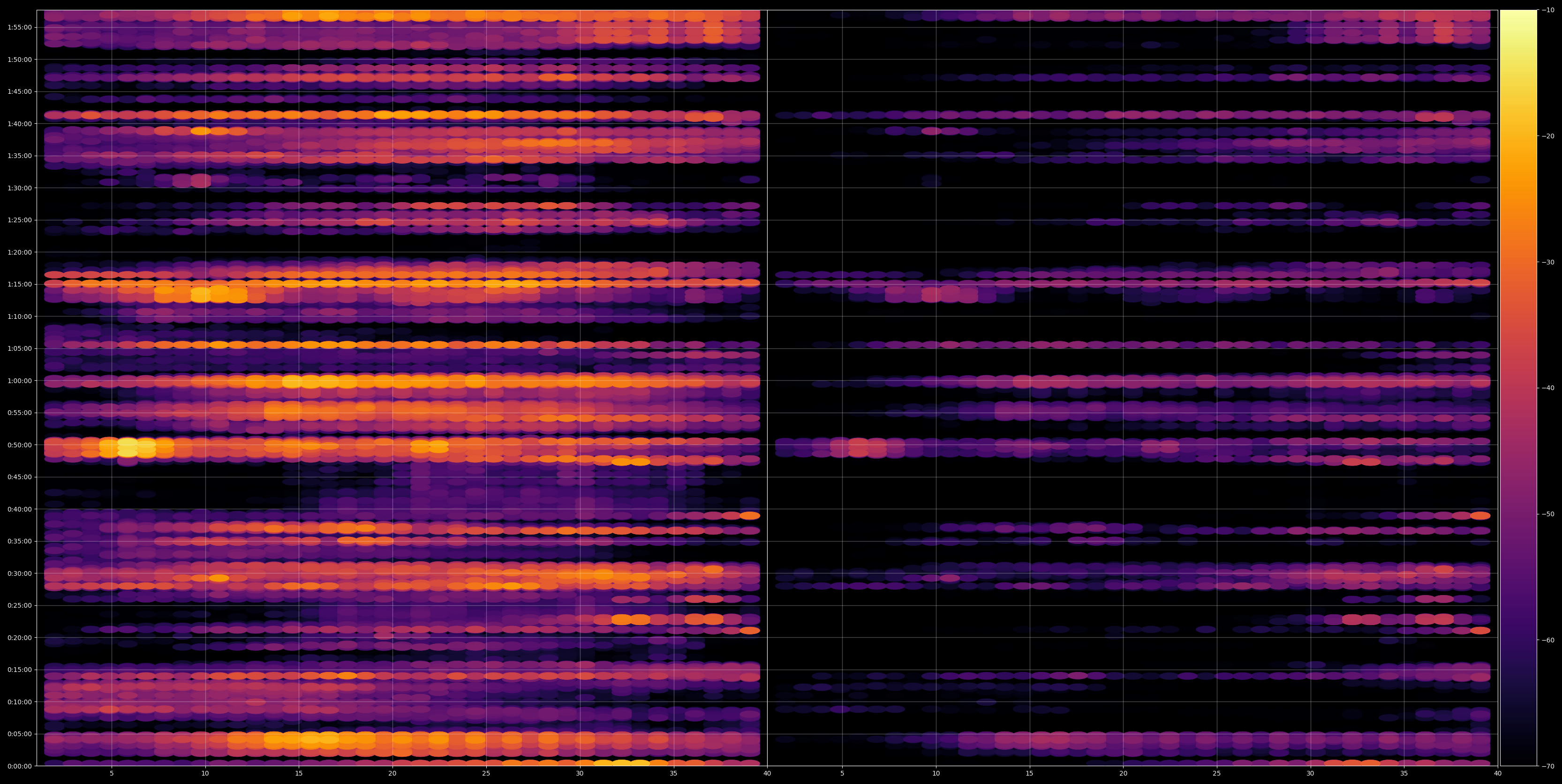This screenshot has height=784, width=1562.
Task: Click the 1:55:00 time axis label
Action: 19,27
